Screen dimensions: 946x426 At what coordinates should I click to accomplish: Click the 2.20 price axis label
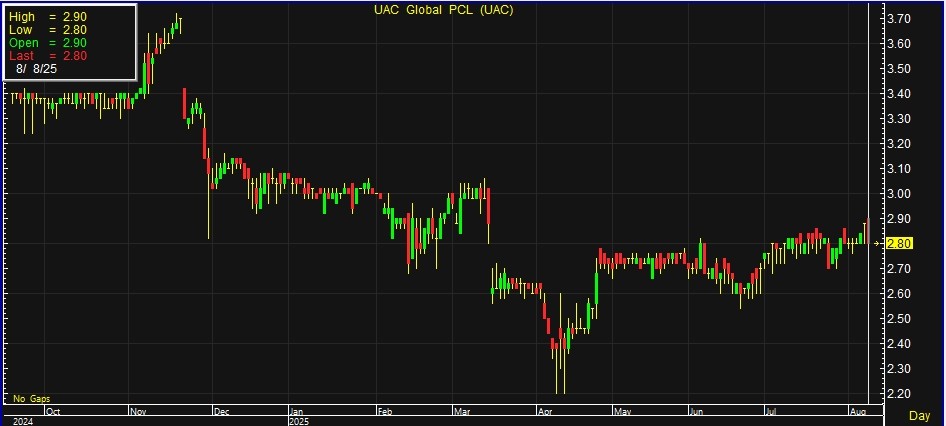tap(899, 393)
